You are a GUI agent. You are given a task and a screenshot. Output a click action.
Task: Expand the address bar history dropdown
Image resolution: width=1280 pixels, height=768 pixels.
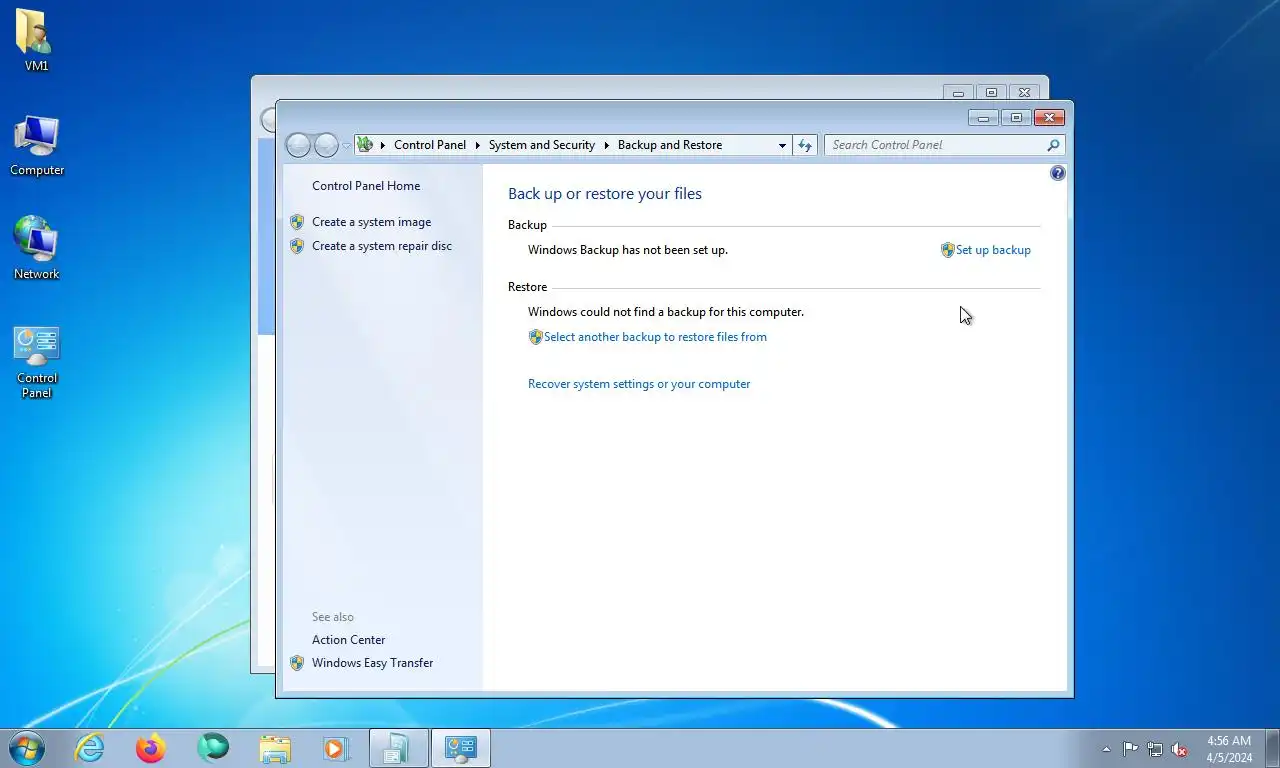[x=782, y=145]
